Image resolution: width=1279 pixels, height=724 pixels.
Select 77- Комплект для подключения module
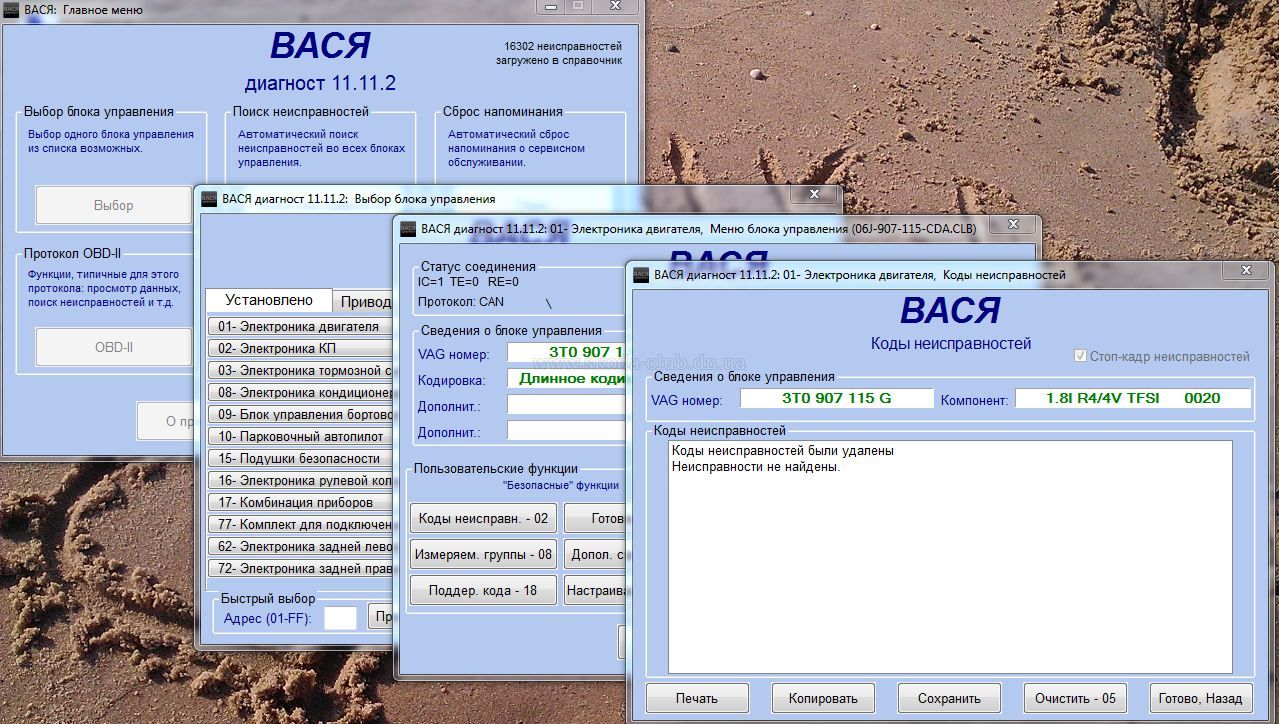pos(300,524)
